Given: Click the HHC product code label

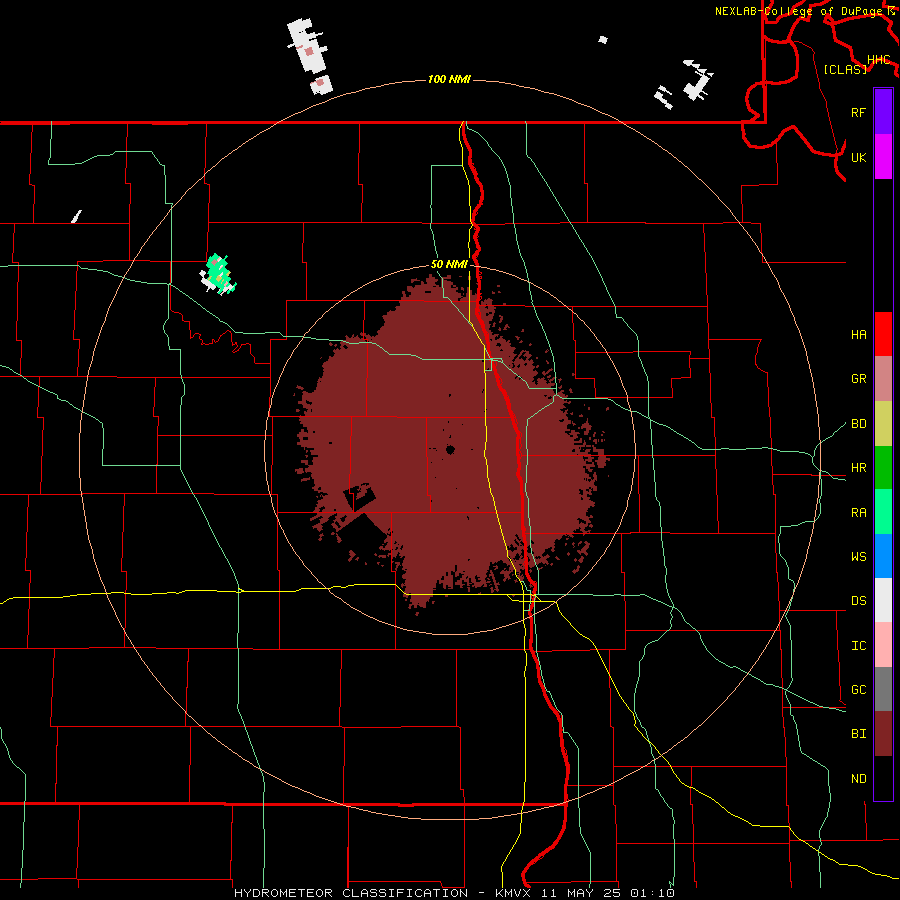Looking at the screenshot, I should [878, 60].
